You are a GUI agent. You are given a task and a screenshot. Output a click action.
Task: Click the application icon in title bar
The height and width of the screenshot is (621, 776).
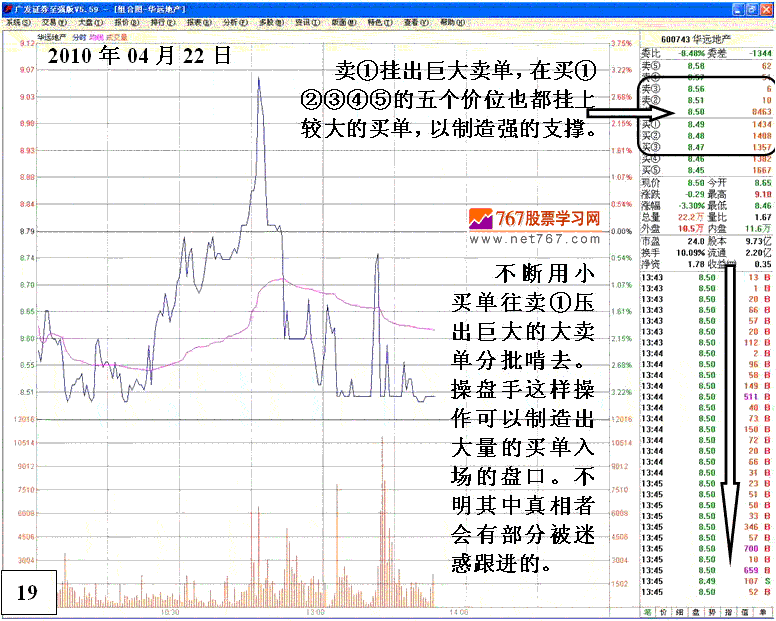(6, 8)
